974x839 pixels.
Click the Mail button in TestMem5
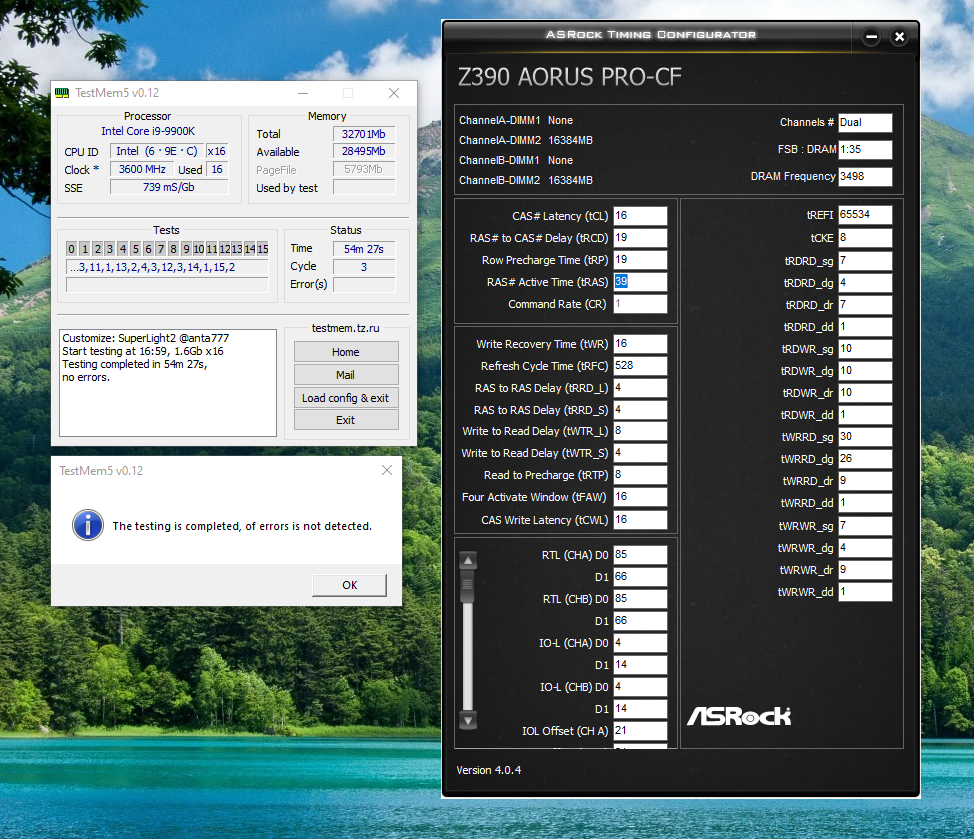tap(346, 375)
